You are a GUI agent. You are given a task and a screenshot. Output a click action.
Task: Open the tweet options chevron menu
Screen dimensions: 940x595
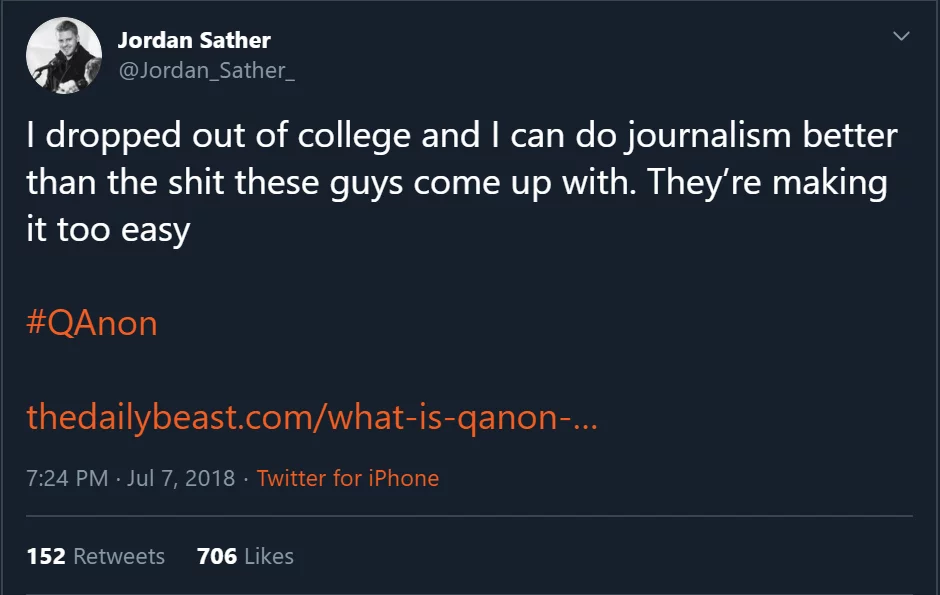click(901, 37)
